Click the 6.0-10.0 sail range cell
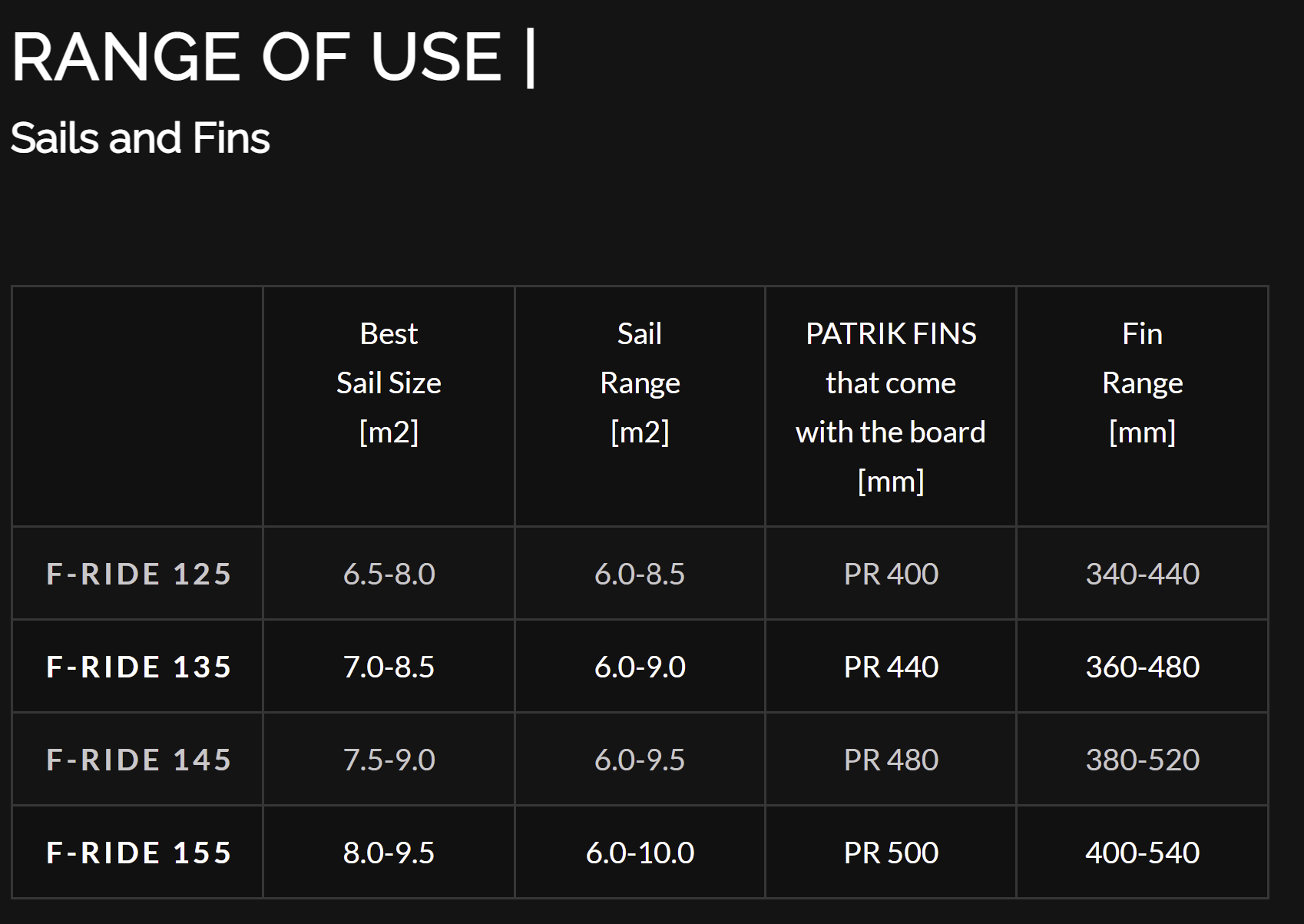Viewport: 1304px width, 924px height. (640, 853)
